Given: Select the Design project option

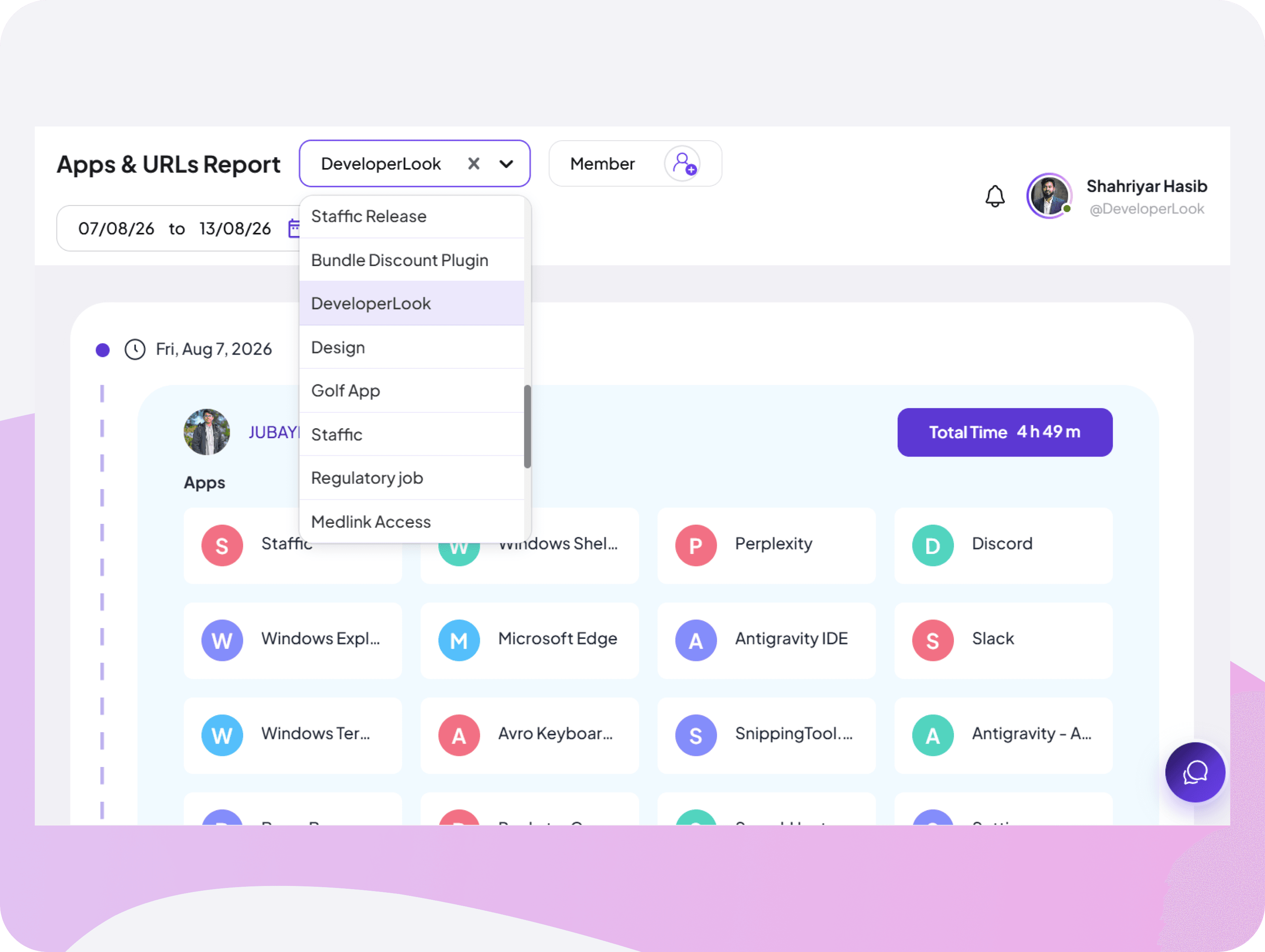Looking at the screenshot, I should point(412,347).
